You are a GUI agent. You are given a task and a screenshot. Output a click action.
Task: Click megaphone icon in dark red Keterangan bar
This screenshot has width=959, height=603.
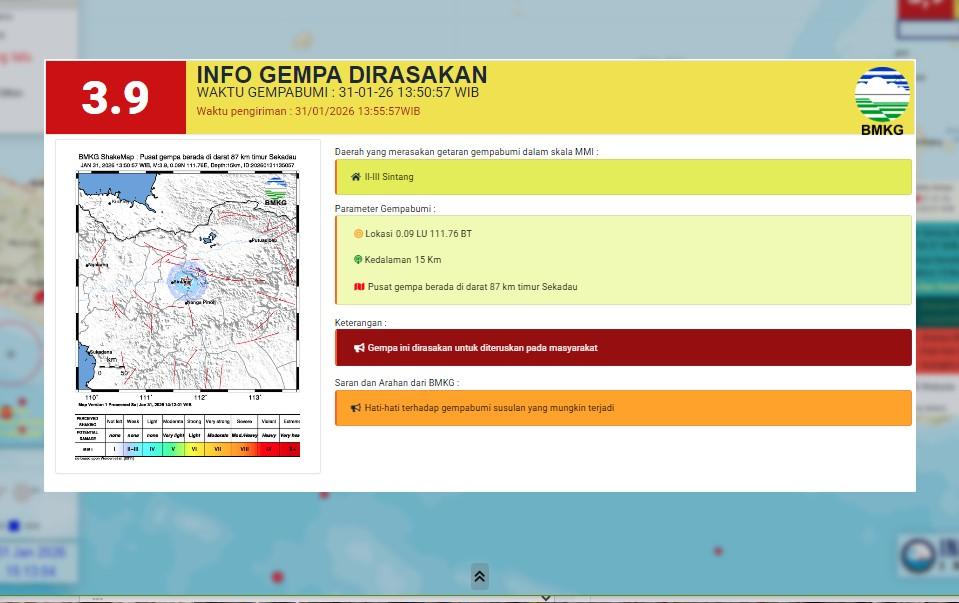[359, 347]
